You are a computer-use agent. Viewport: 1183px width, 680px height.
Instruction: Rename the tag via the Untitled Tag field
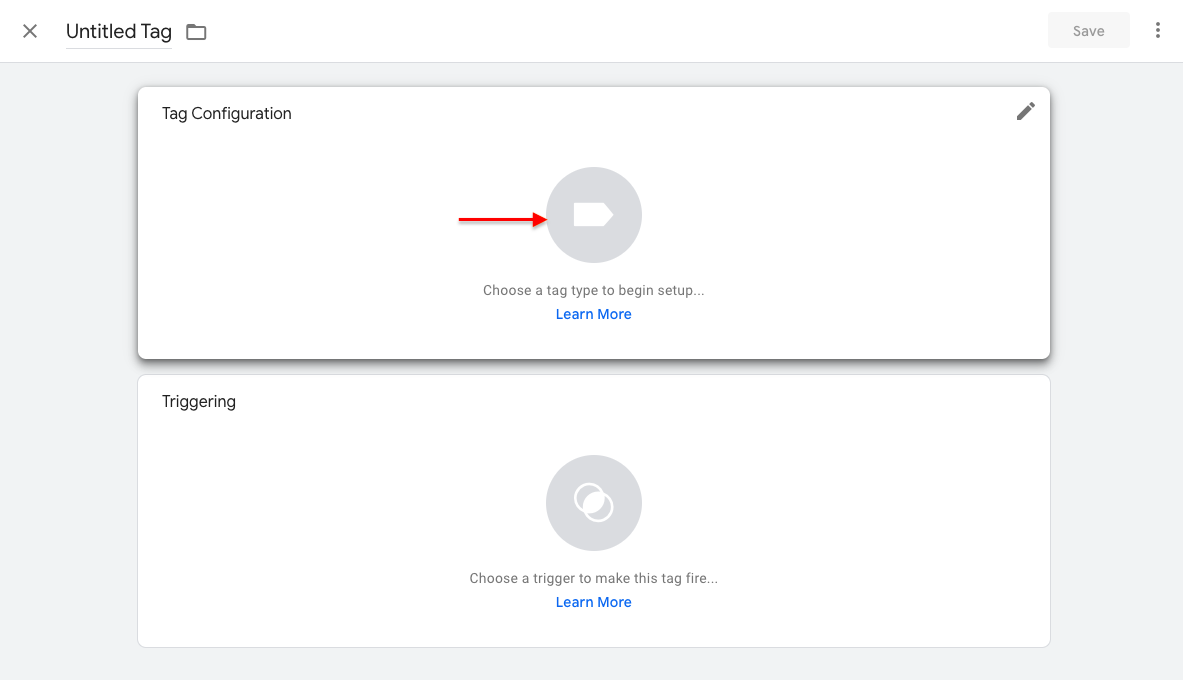(x=118, y=31)
